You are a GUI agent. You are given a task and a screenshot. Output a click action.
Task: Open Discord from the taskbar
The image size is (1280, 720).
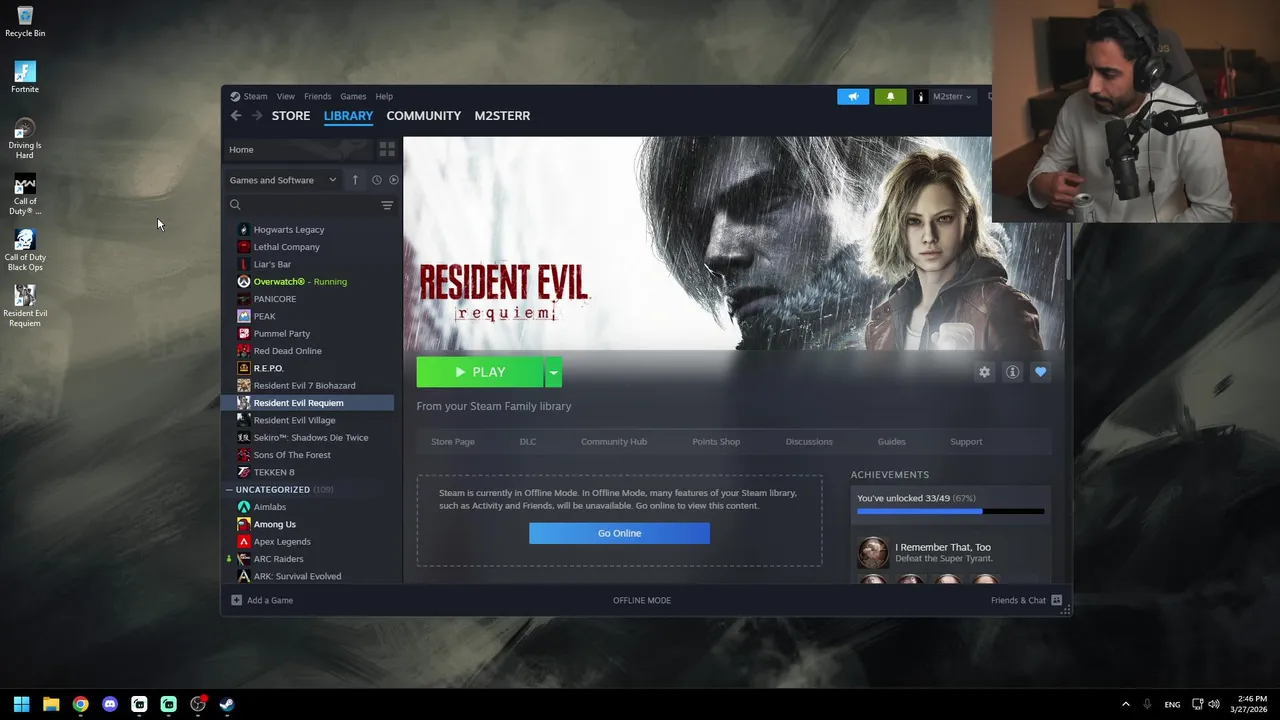click(x=110, y=704)
